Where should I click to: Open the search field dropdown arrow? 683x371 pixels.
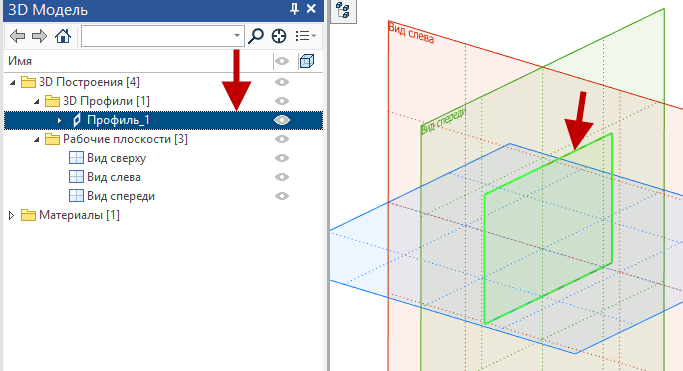point(237,36)
